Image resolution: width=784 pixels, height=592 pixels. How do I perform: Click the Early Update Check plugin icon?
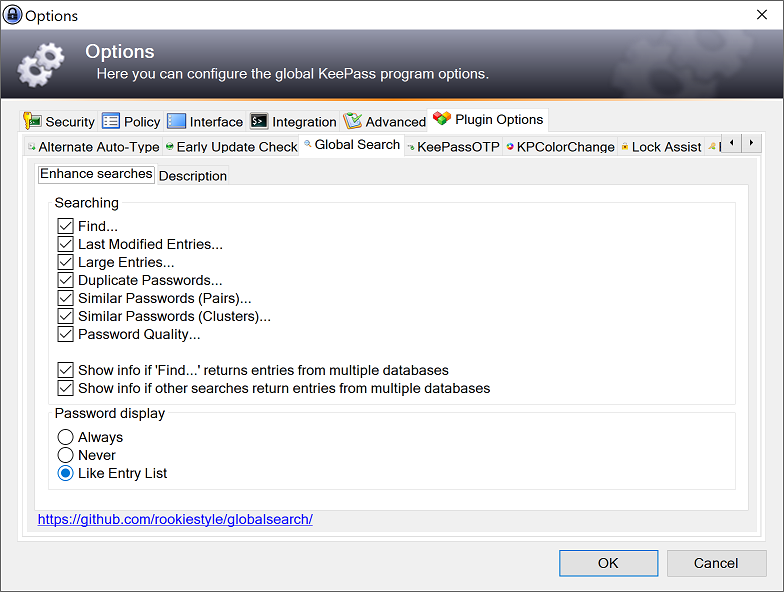click(170, 146)
